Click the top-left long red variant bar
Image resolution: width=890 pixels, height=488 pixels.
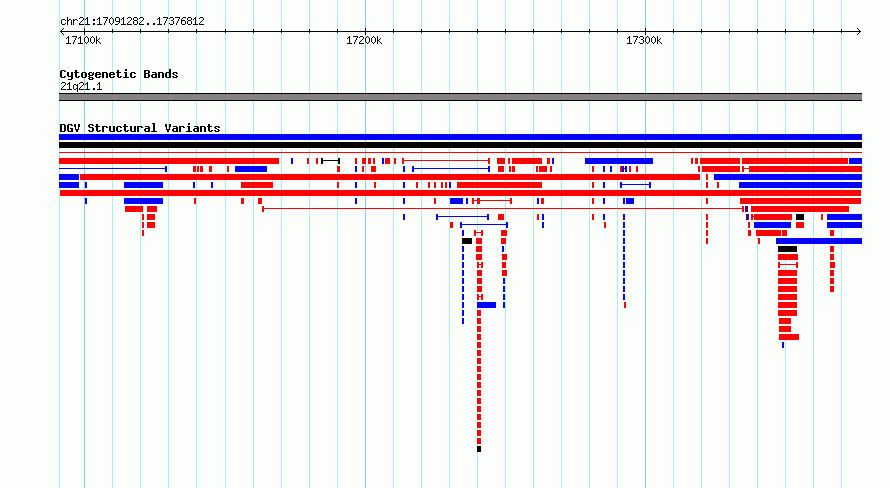click(169, 161)
